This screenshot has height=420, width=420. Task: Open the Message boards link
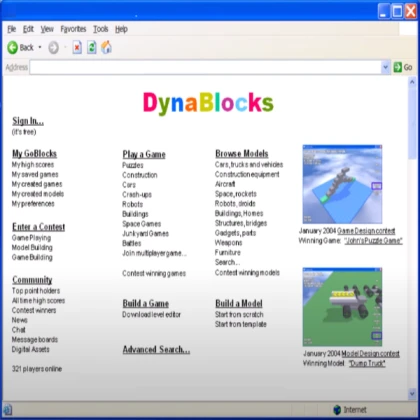(x=35, y=340)
